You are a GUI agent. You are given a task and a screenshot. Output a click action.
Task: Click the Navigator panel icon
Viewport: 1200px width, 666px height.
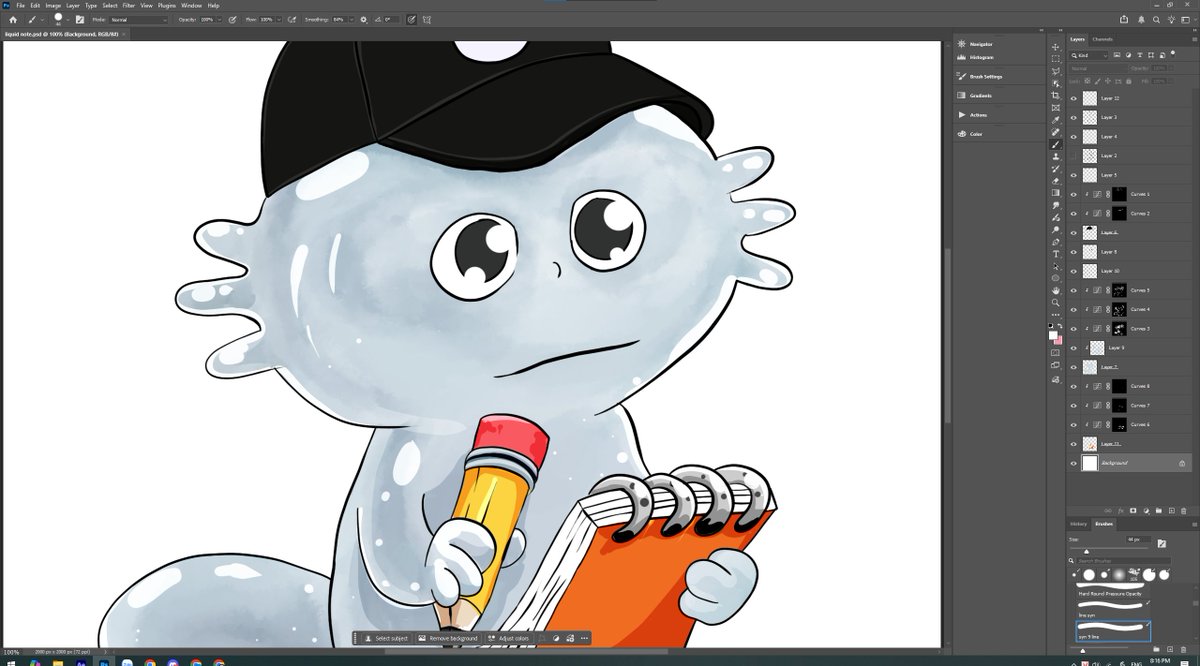tap(962, 44)
